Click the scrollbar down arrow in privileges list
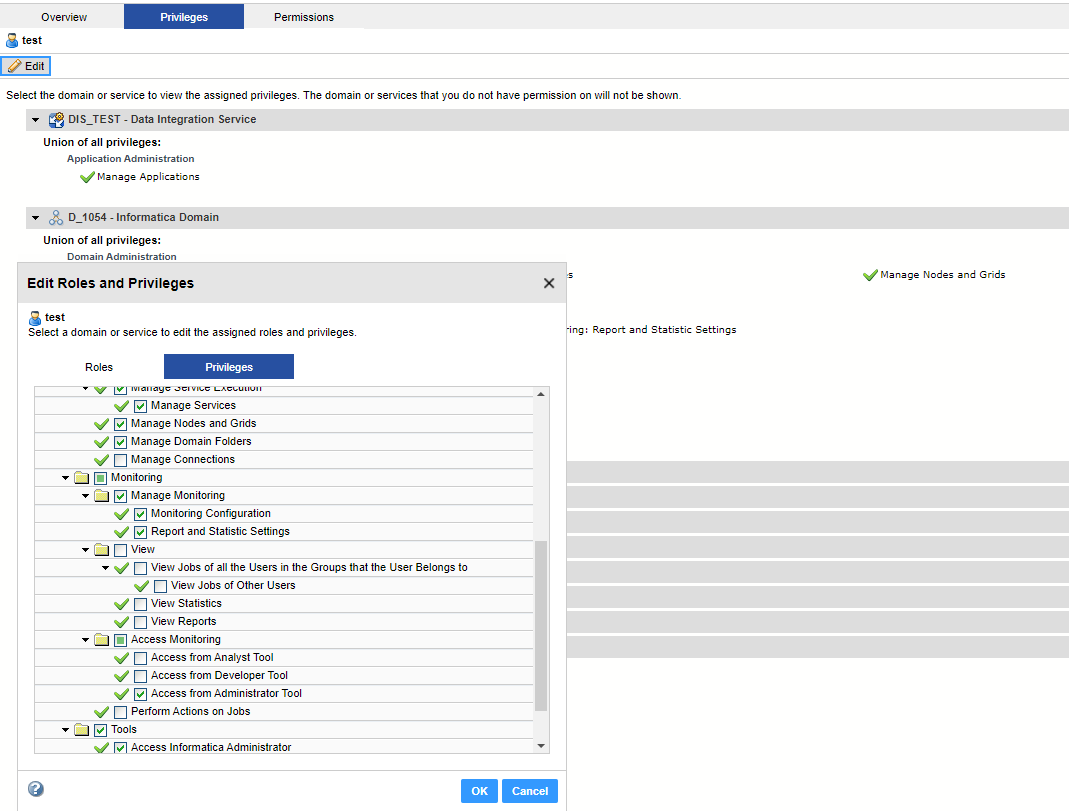 tap(541, 746)
